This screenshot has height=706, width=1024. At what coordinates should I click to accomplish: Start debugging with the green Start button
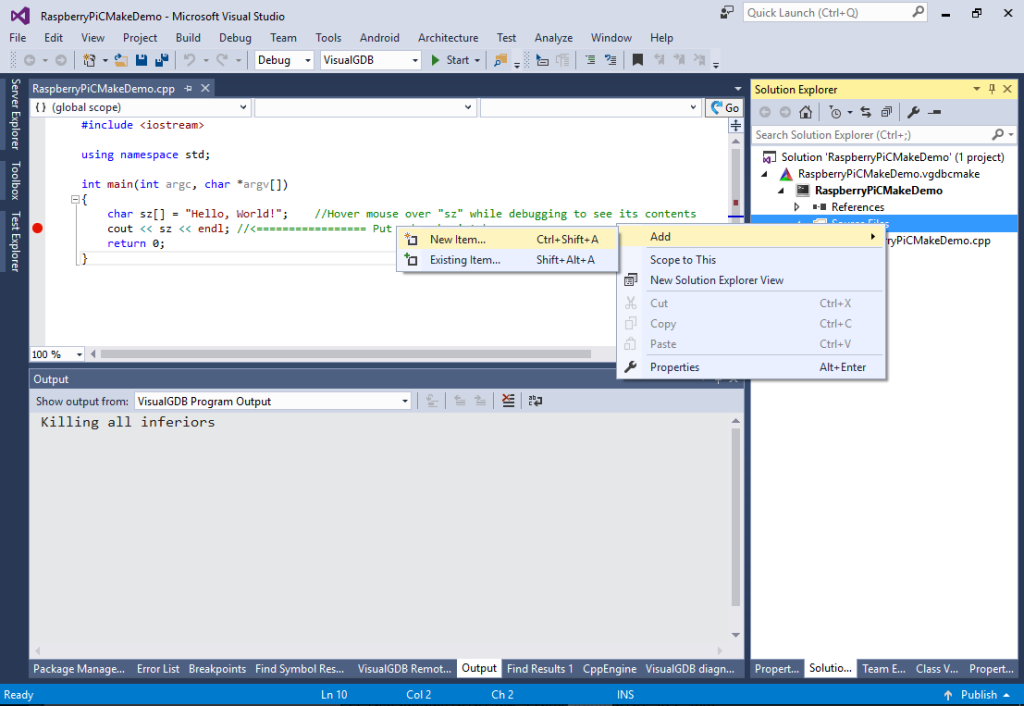[x=452, y=60]
